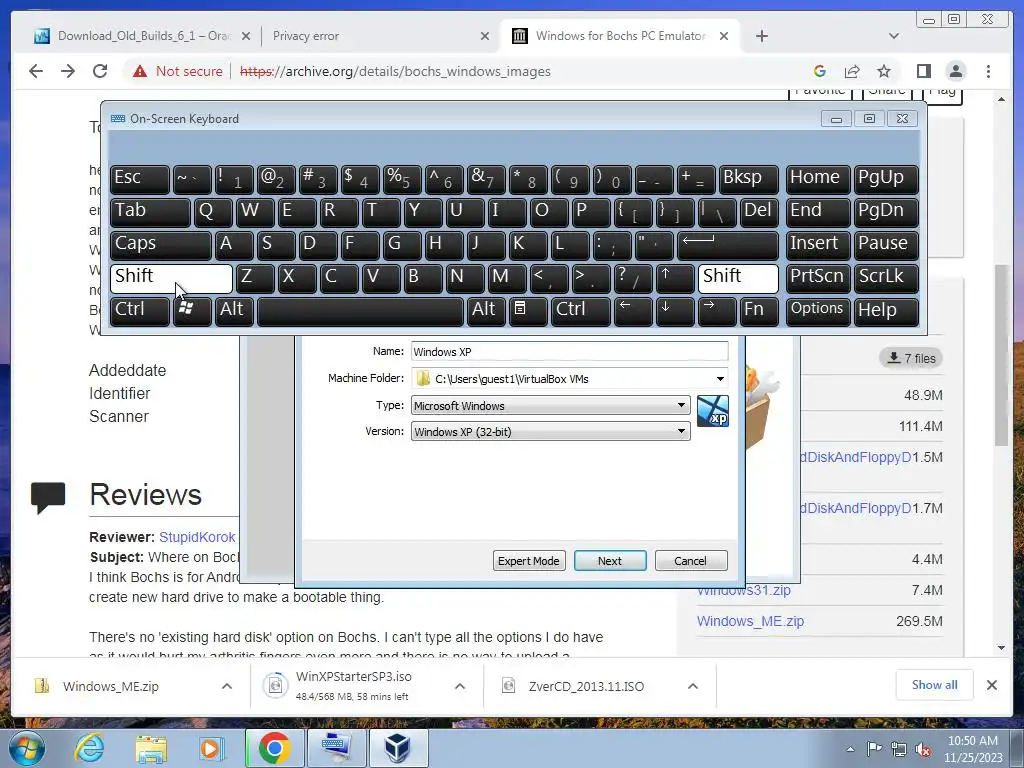
Task: Switch to VirtualBox in the taskbar
Action: [x=398, y=748]
